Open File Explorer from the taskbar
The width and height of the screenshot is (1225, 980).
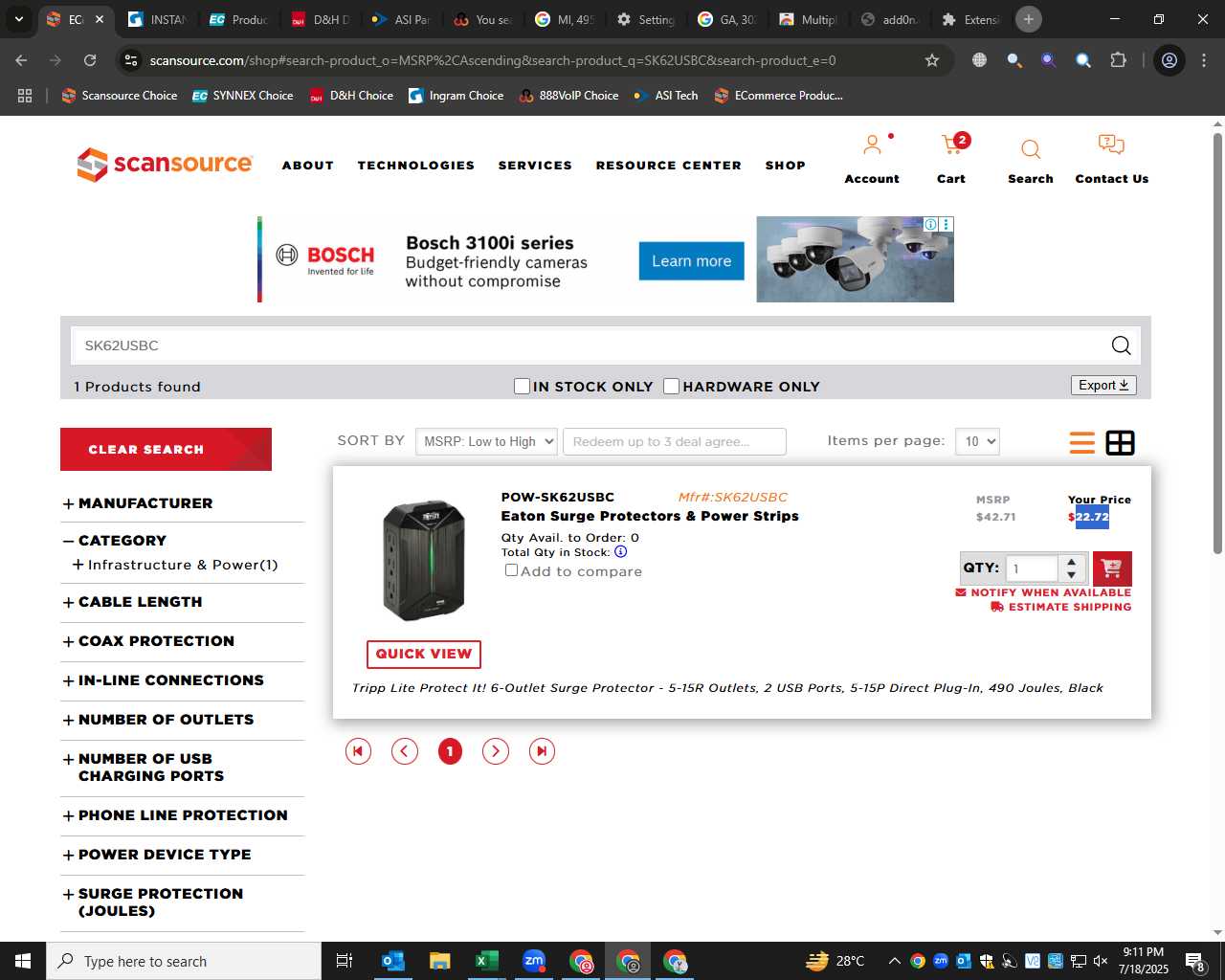pos(439,961)
